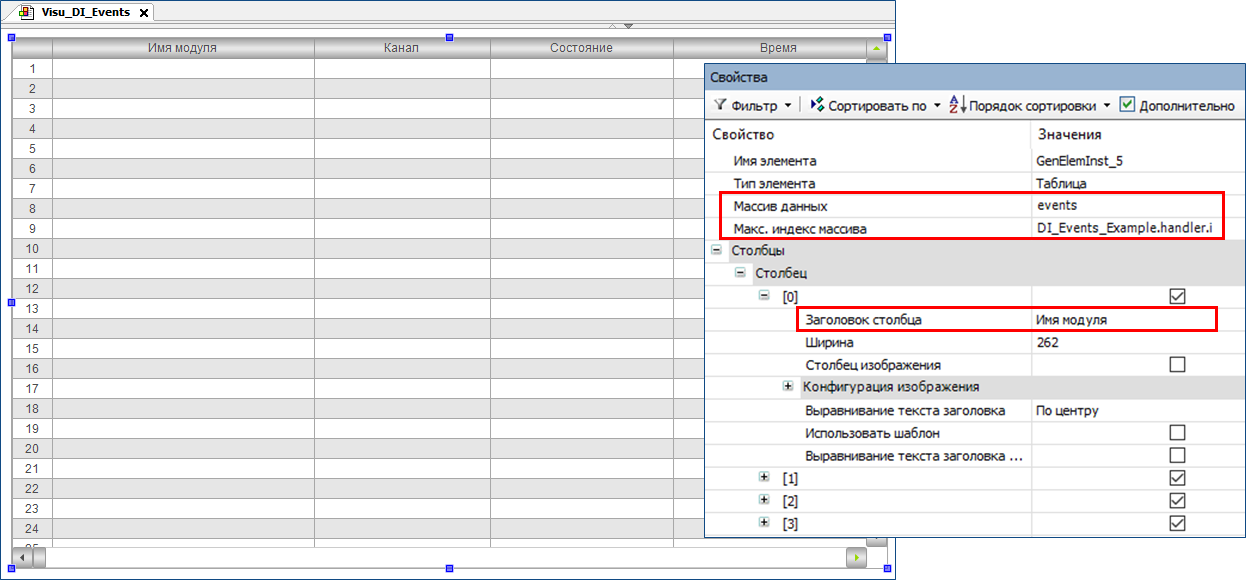Edit the Заголовок столбца value field
1246x580 pixels.
click(1120, 320)
